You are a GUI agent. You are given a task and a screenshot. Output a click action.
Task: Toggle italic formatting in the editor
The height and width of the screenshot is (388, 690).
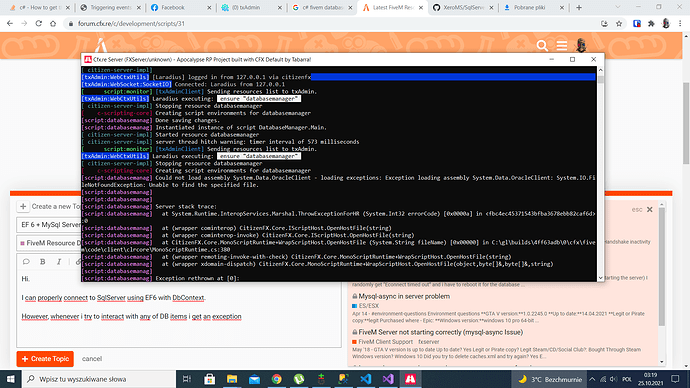tap(59, 261)
